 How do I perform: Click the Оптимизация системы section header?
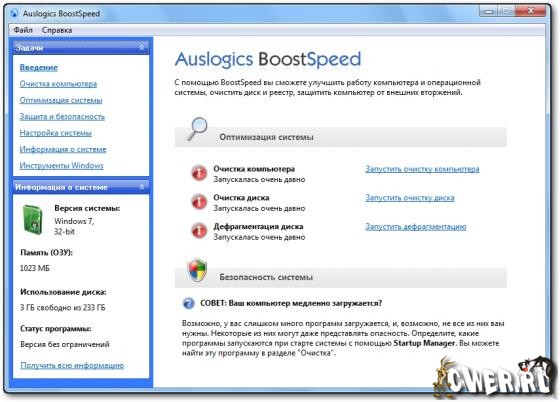[341, 137]
